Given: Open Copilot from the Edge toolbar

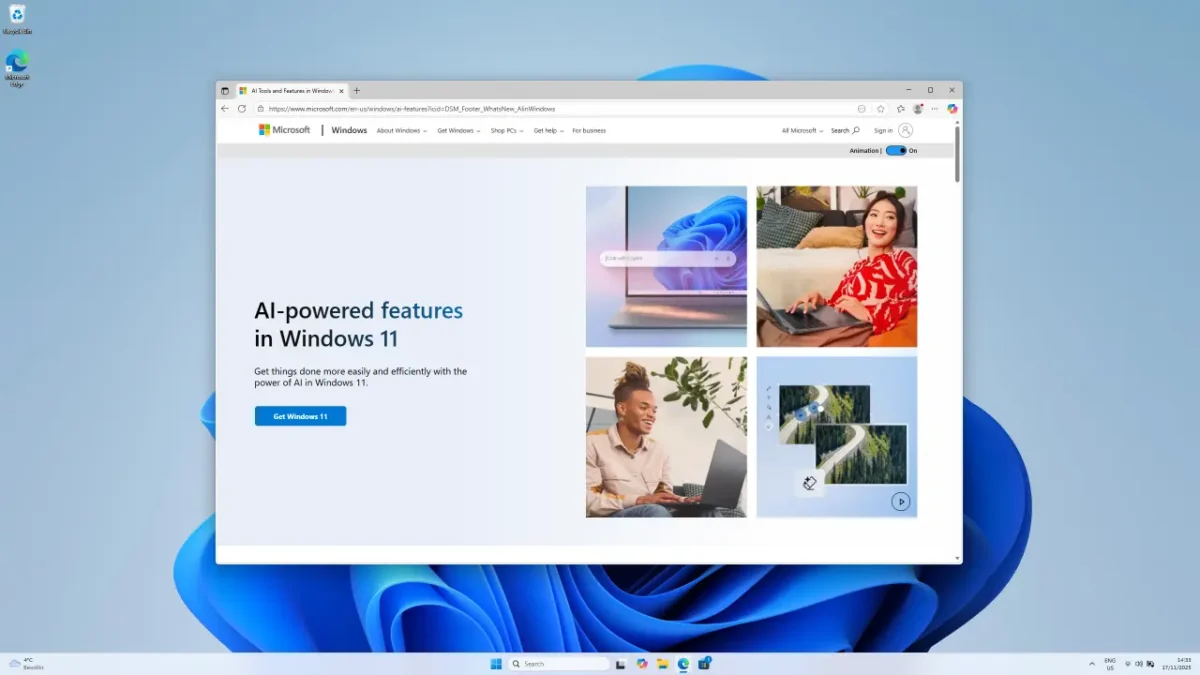Looking at the screenshot, I should [952, 109].
